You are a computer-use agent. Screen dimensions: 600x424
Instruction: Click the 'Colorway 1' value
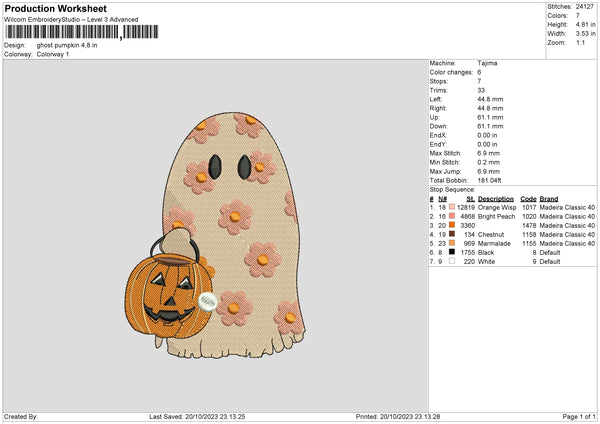pos(53,54)
